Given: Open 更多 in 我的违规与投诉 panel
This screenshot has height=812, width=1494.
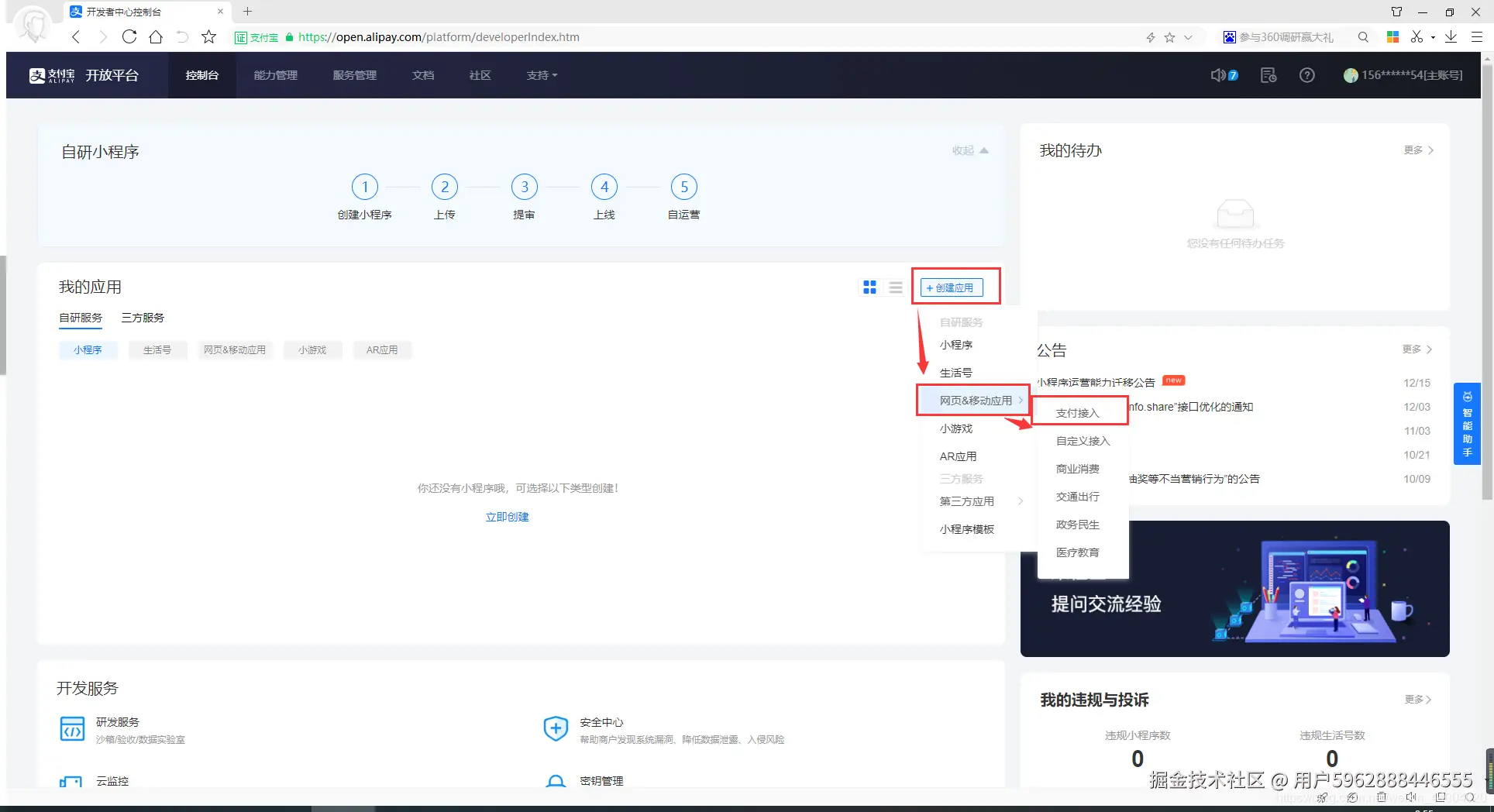Looking at the screenshot, I should tap(1417, 700).
